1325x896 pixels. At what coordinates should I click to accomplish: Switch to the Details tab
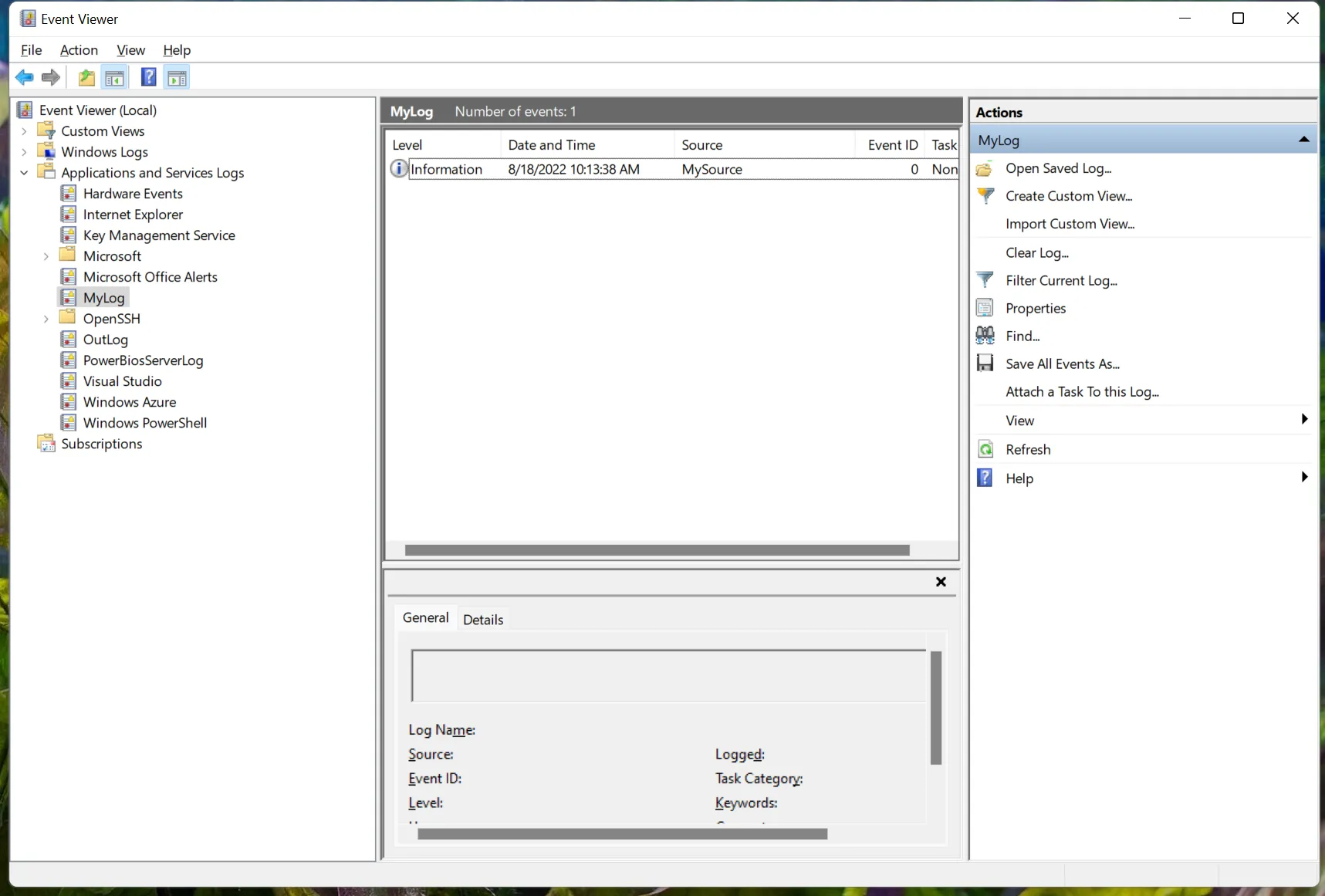click(483, 620)
